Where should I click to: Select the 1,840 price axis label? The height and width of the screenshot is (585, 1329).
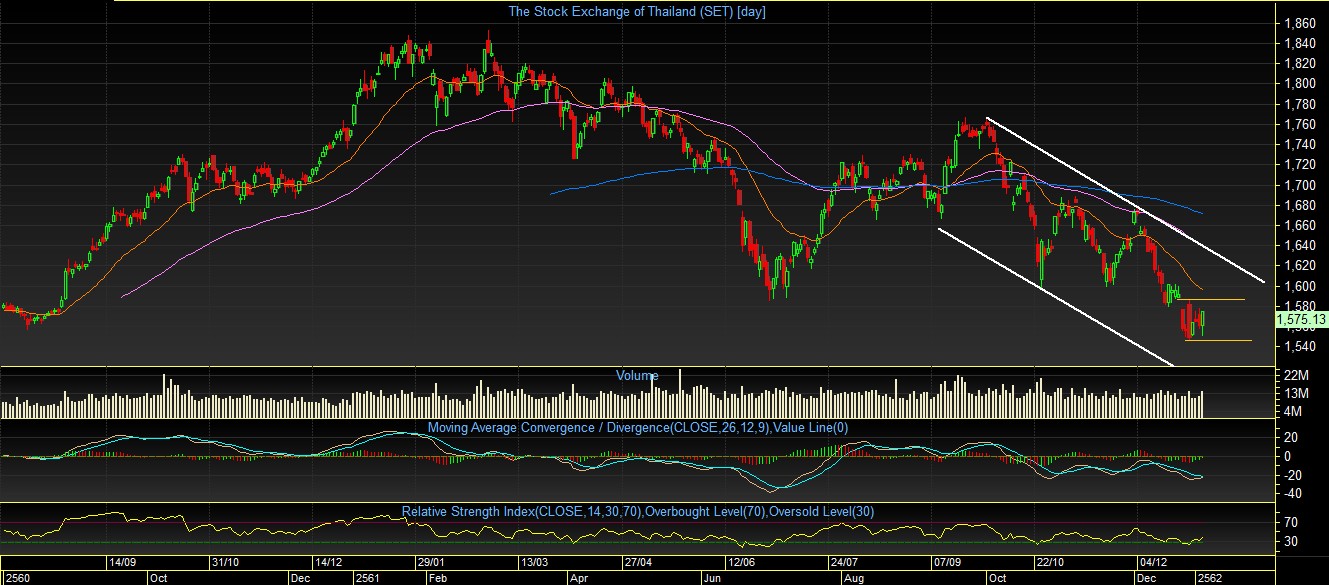1299,42
